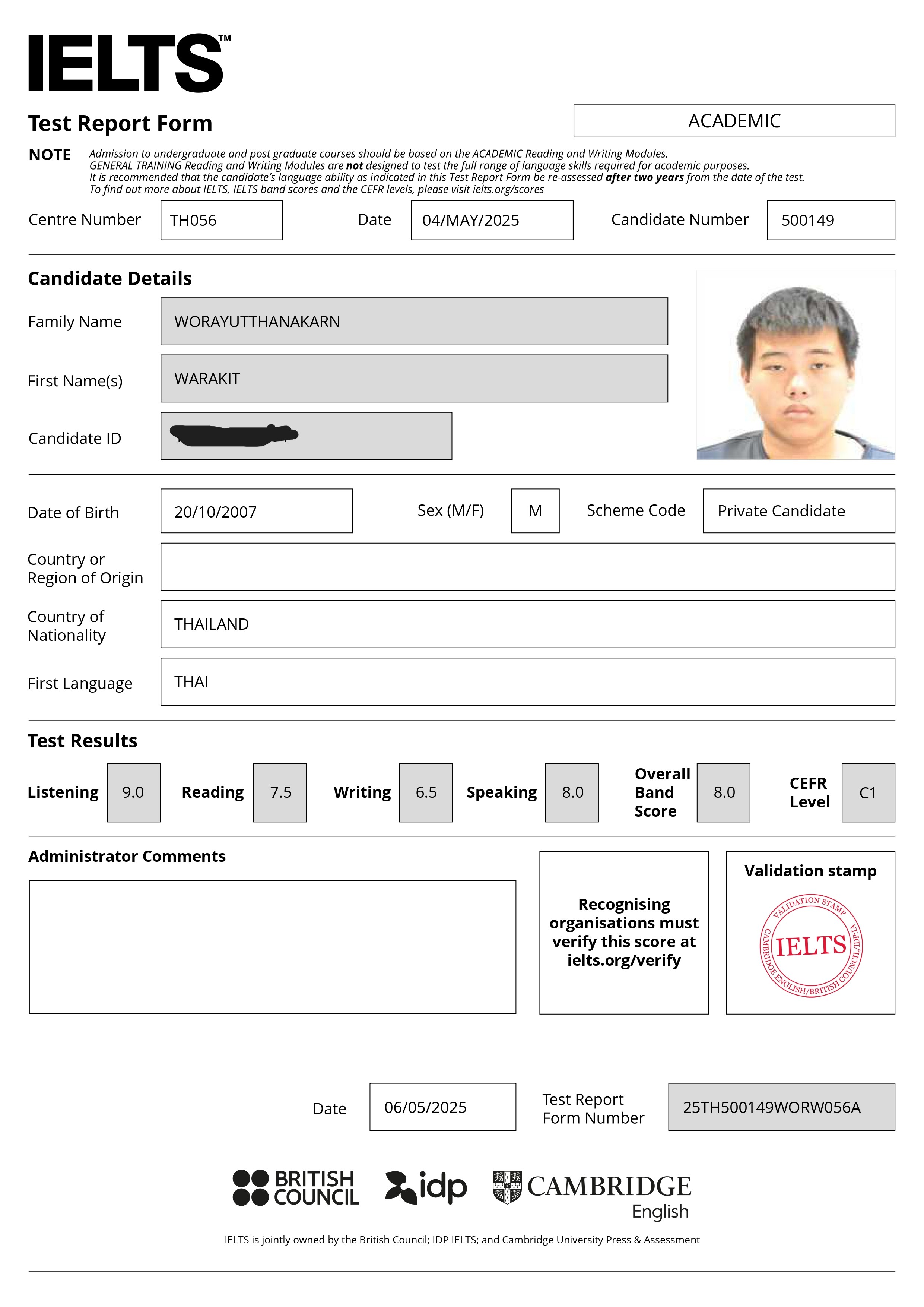Click the NOTE label
924x1307 pixels.
click(x=50, y=155)
